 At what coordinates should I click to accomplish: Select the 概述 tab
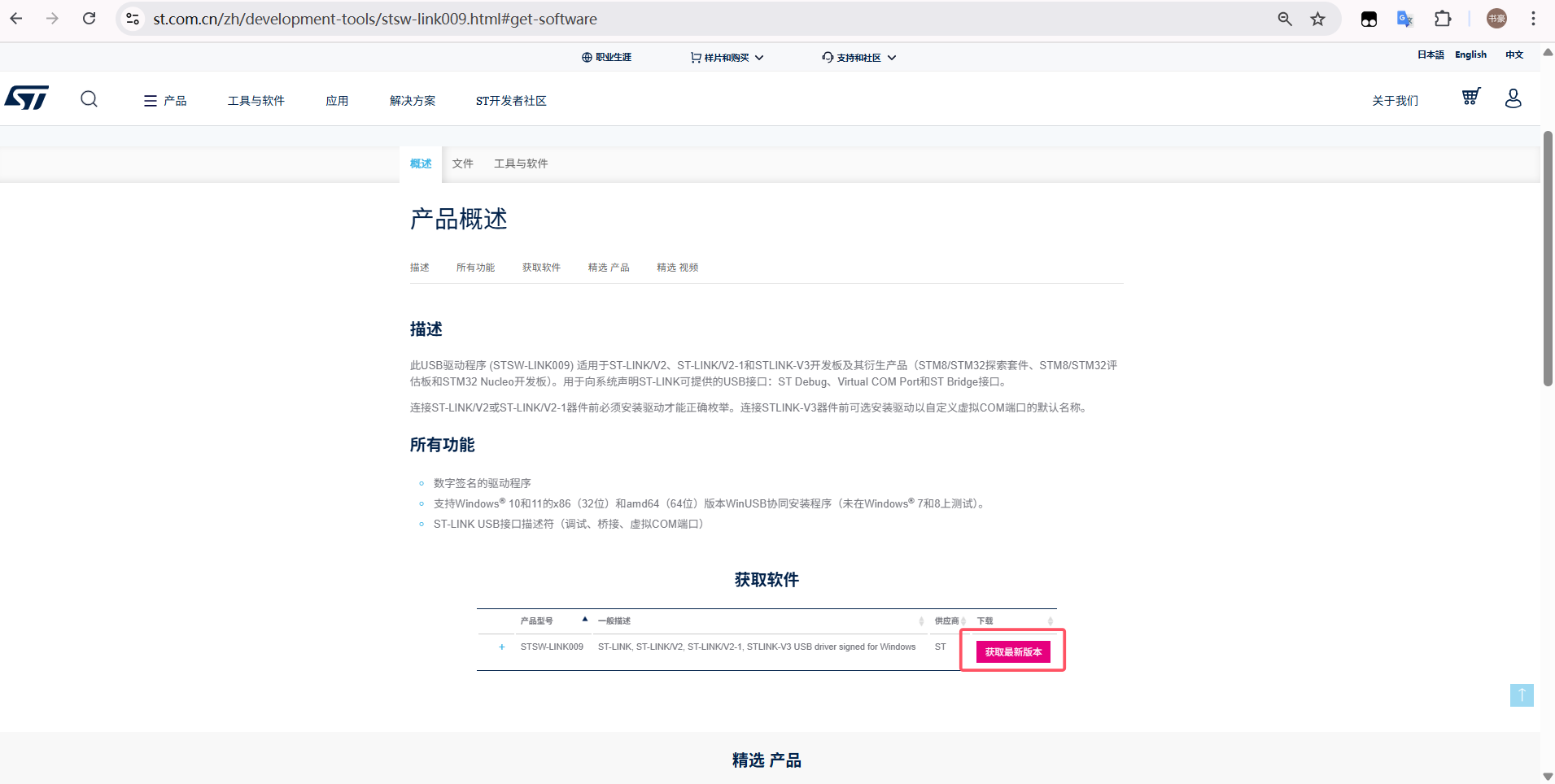pyautogui.click(x=421, y=164)
